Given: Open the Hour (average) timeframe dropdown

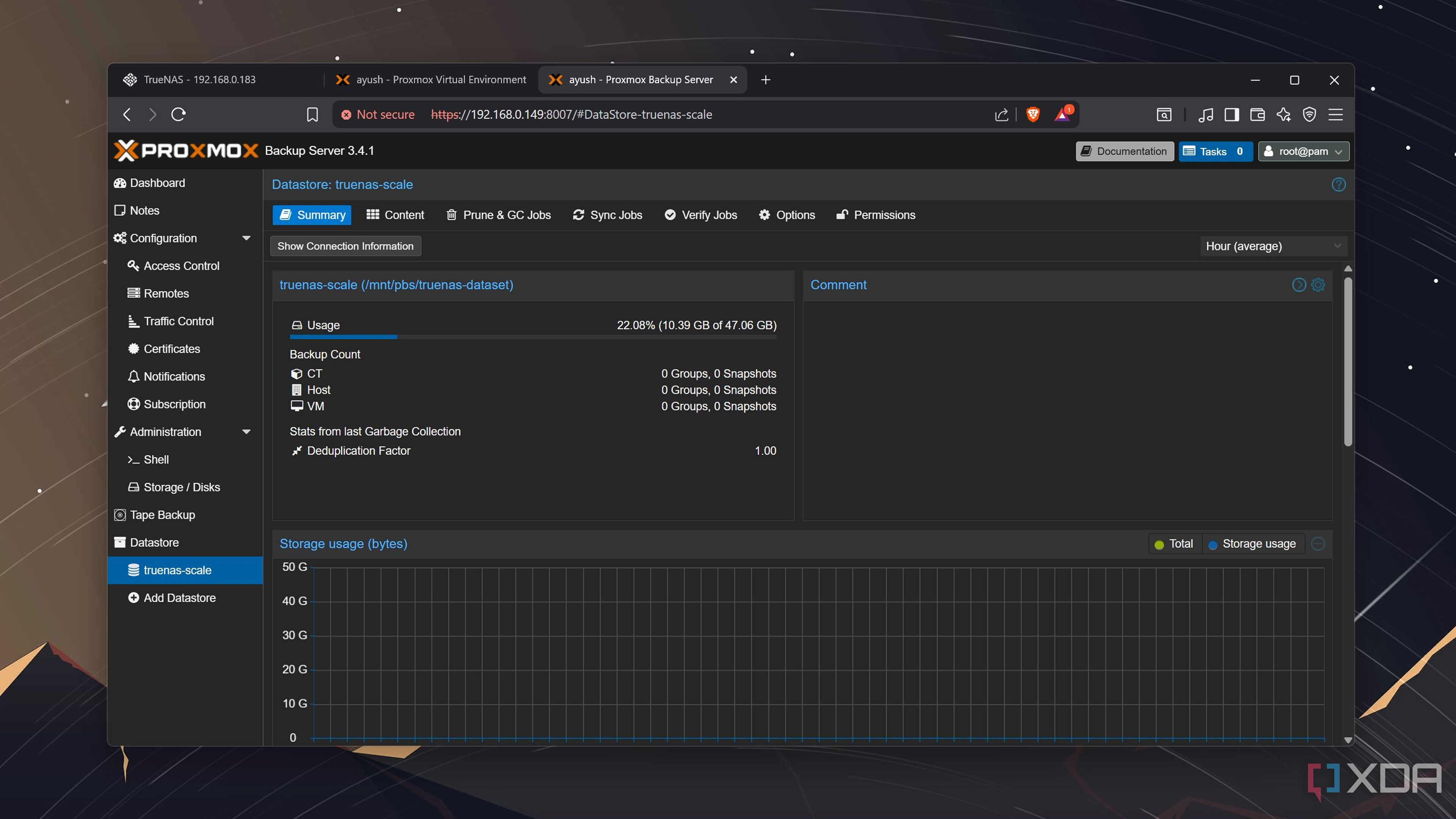Looking at the screenshot, I should coord(1274,246).
